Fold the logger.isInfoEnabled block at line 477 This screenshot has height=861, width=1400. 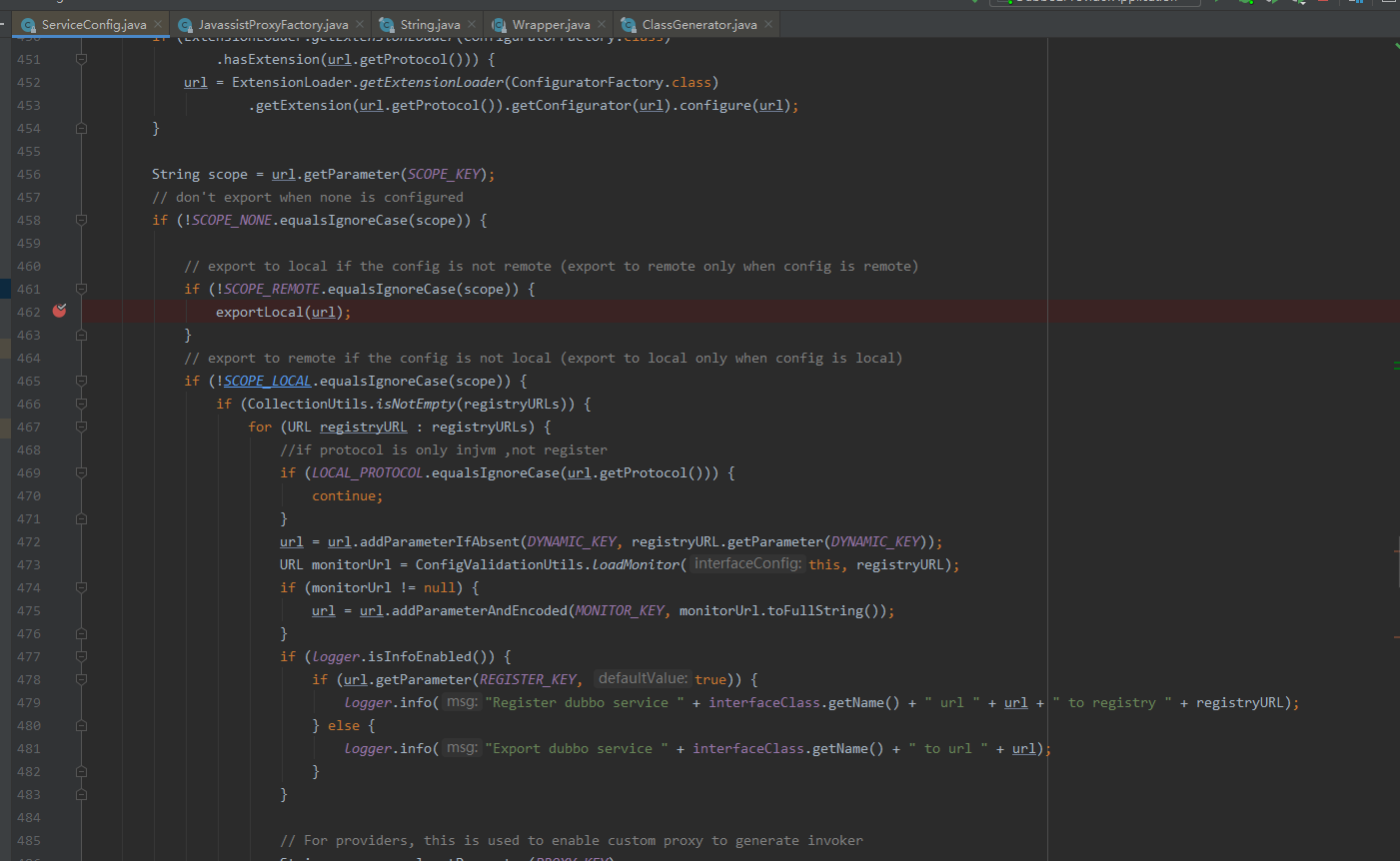81,656
